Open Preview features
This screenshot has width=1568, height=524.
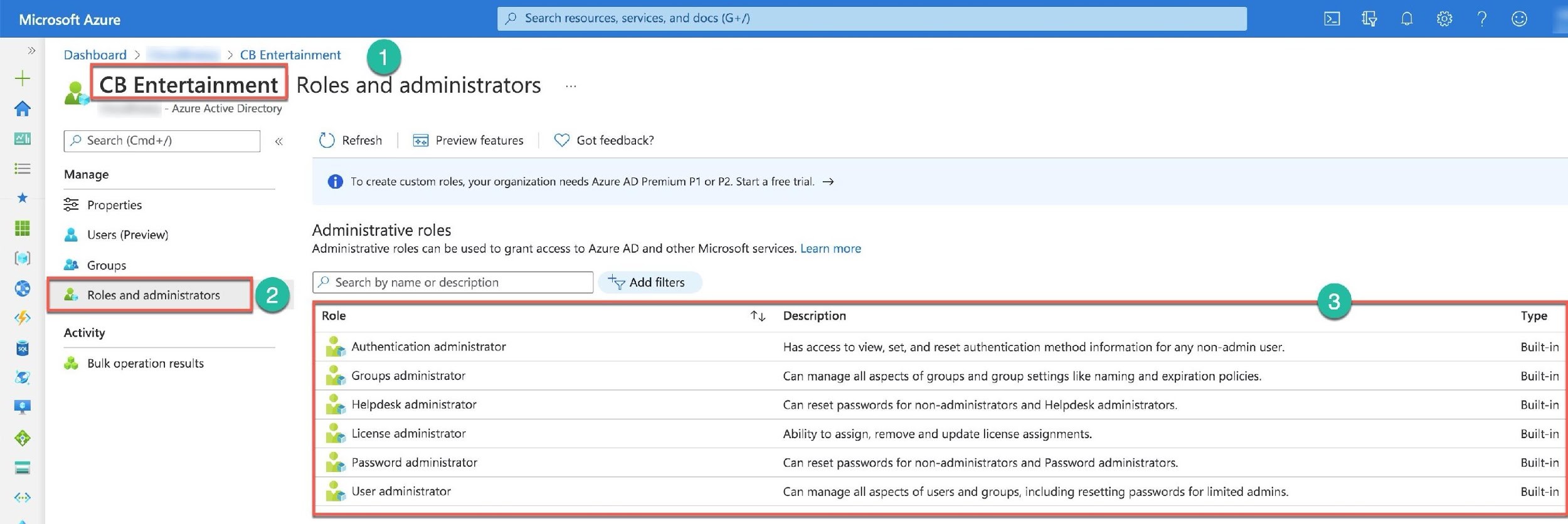(468, 140)
